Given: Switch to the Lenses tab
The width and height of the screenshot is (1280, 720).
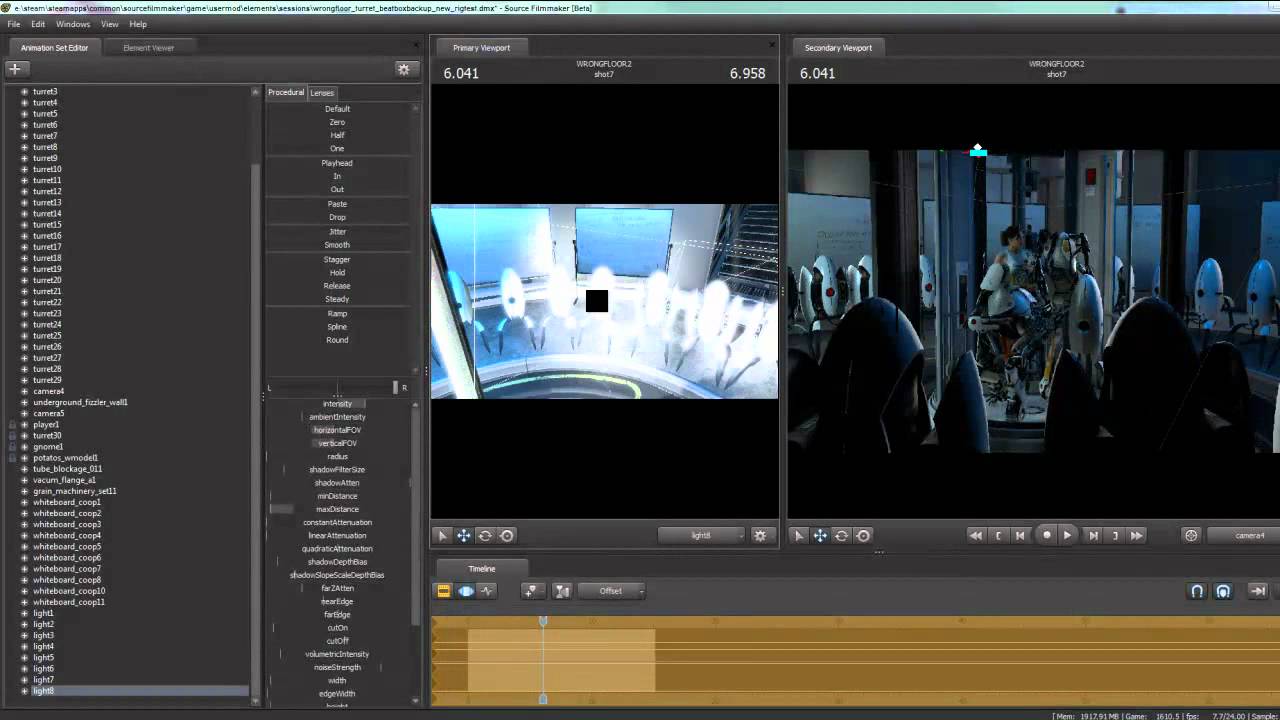Looking at the screenshot, I should 322,93.
